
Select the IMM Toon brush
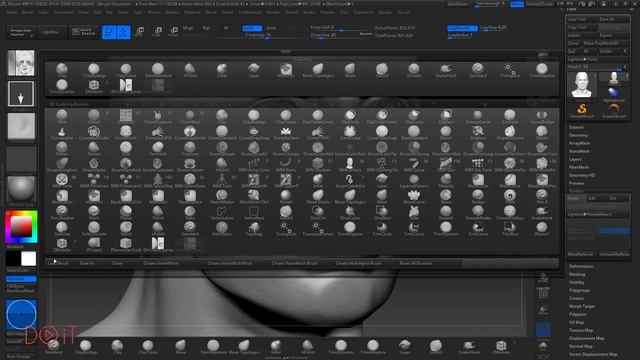[222, 180]
